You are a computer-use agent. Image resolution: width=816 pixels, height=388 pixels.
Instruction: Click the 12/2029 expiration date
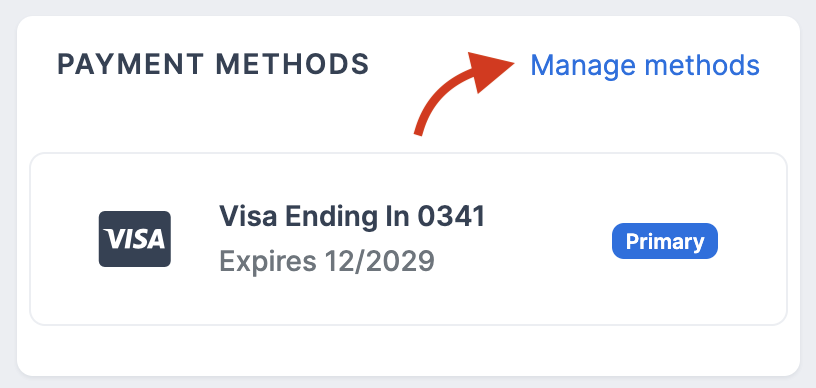(379, 261)
